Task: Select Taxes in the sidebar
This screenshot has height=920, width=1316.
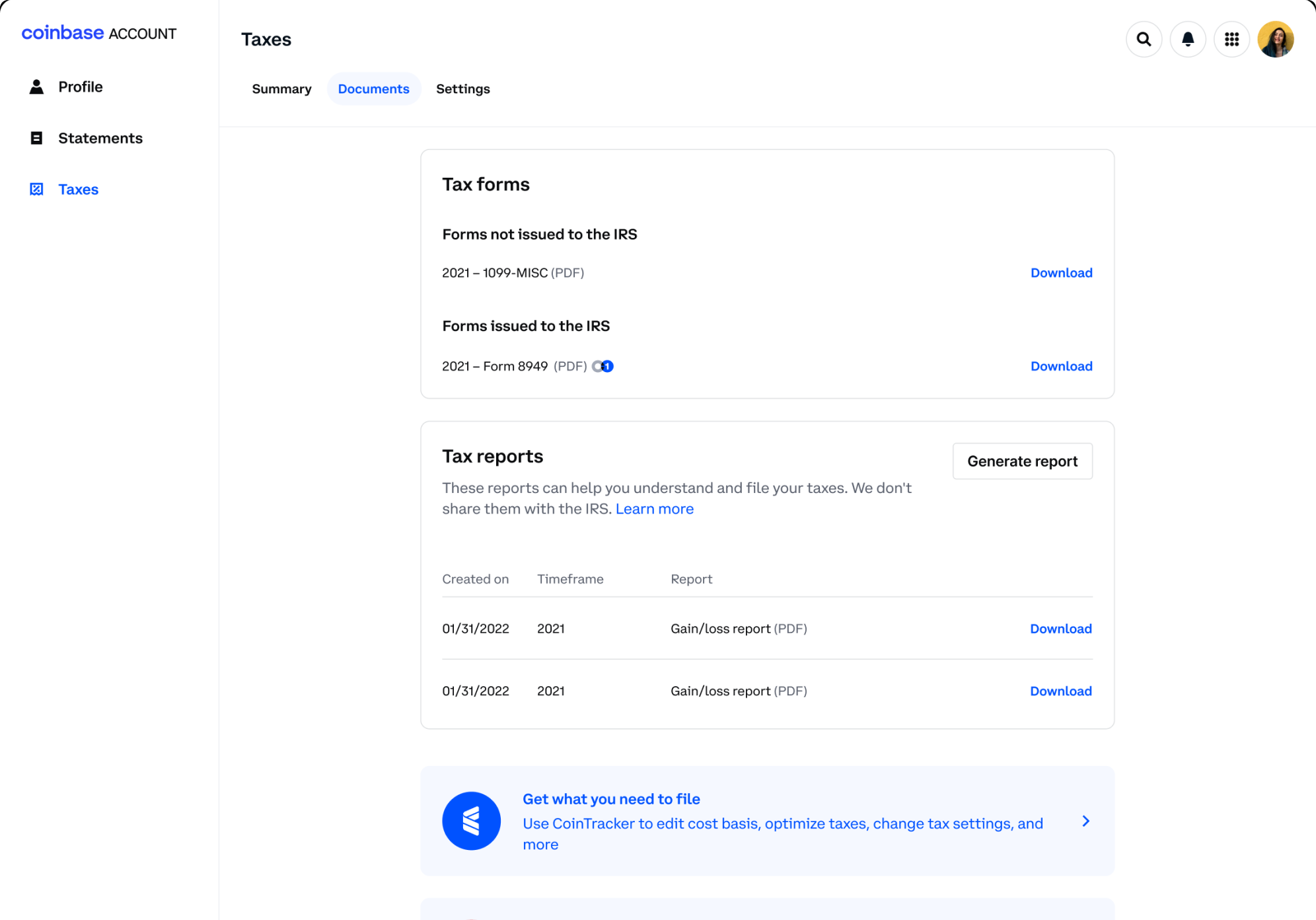Action: click(x=78, y=189)
